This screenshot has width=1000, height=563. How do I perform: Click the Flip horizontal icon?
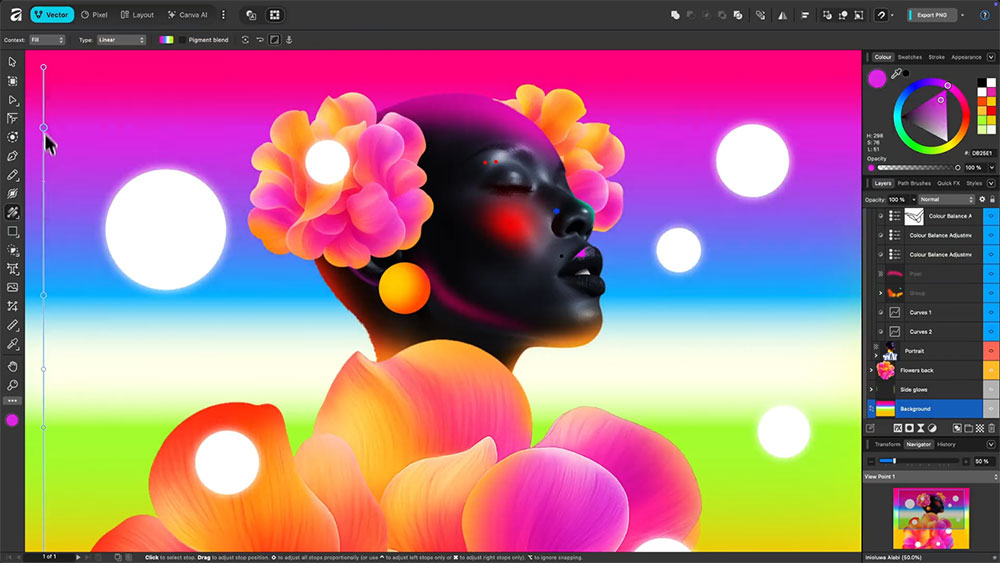(x=783, y=15)
